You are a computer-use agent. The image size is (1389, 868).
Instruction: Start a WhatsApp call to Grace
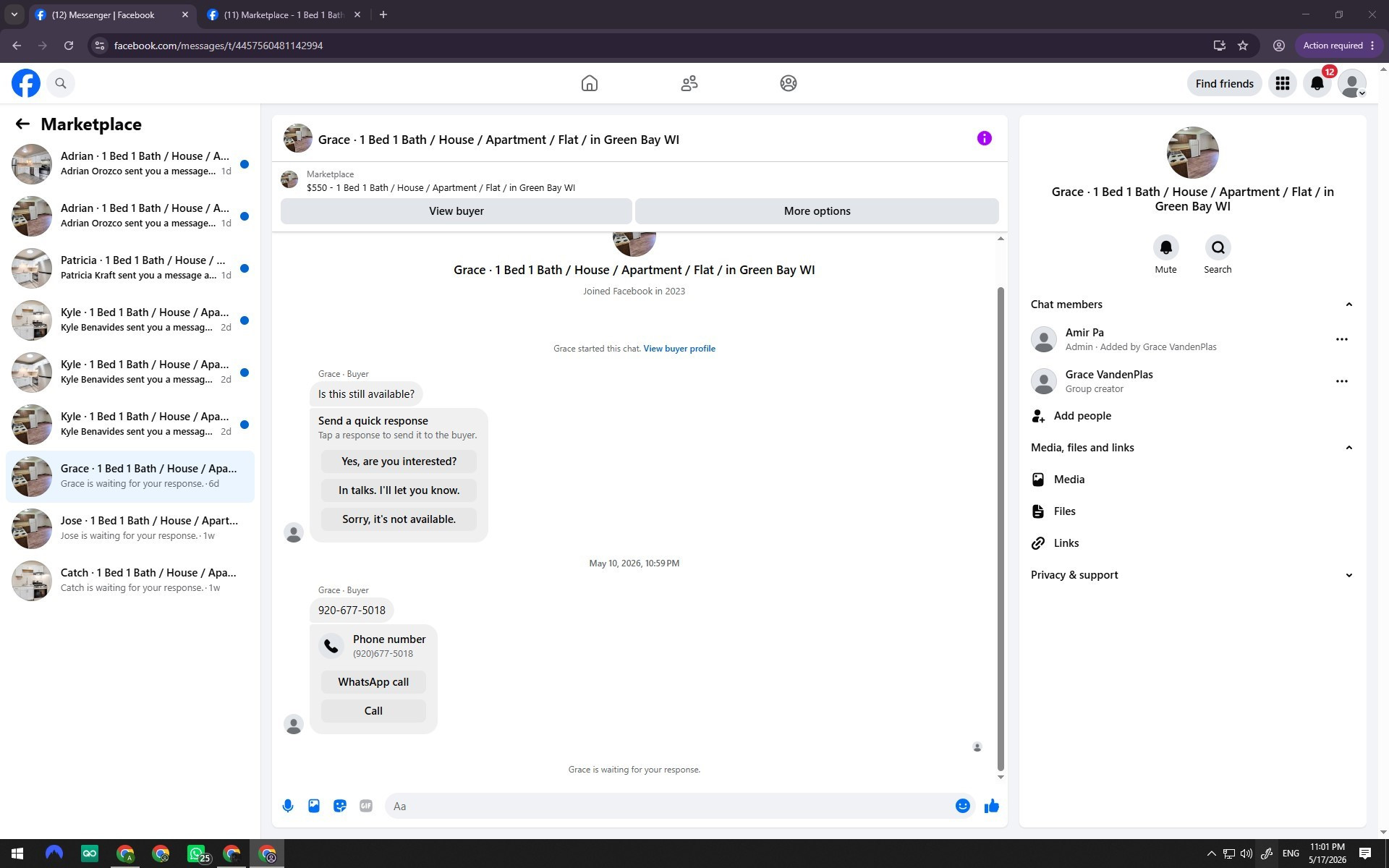click(x=373, y=682)
